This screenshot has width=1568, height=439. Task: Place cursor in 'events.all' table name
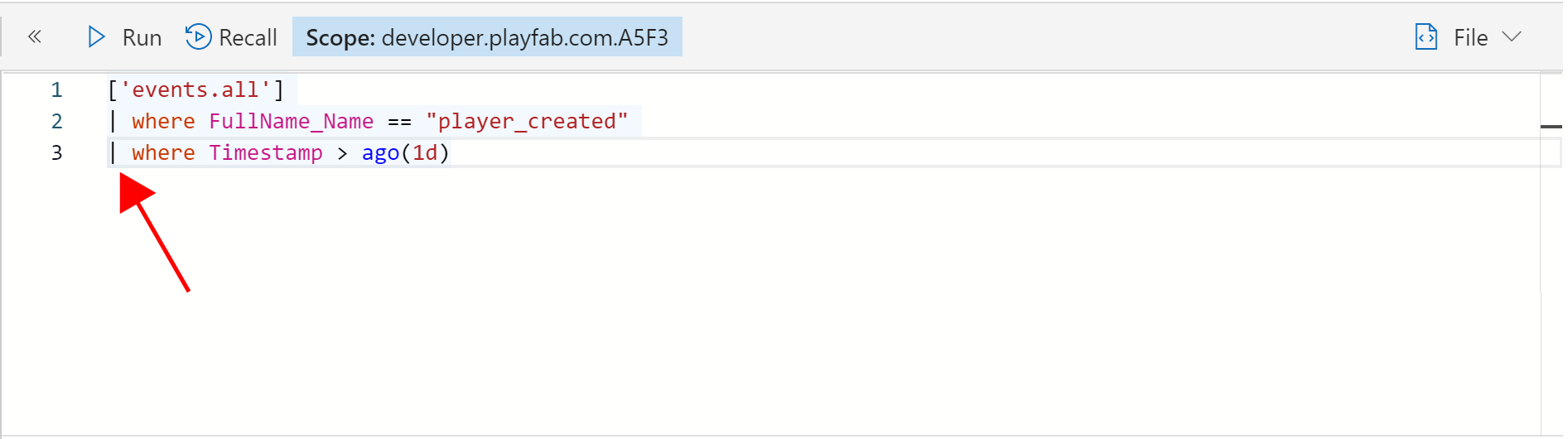[x=195, y=89]
